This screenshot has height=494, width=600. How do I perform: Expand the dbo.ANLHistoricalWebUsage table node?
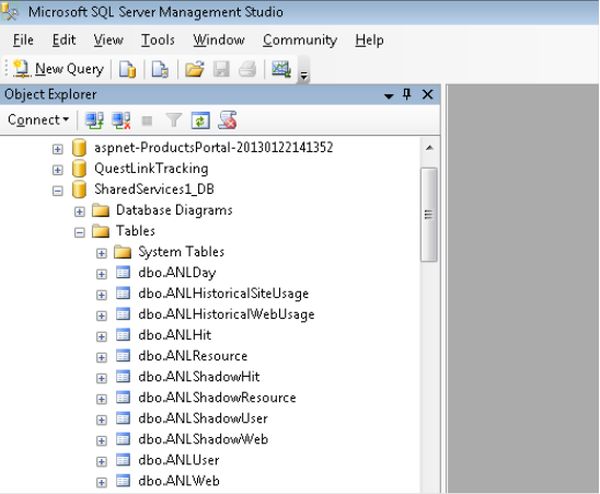[101, 316]
